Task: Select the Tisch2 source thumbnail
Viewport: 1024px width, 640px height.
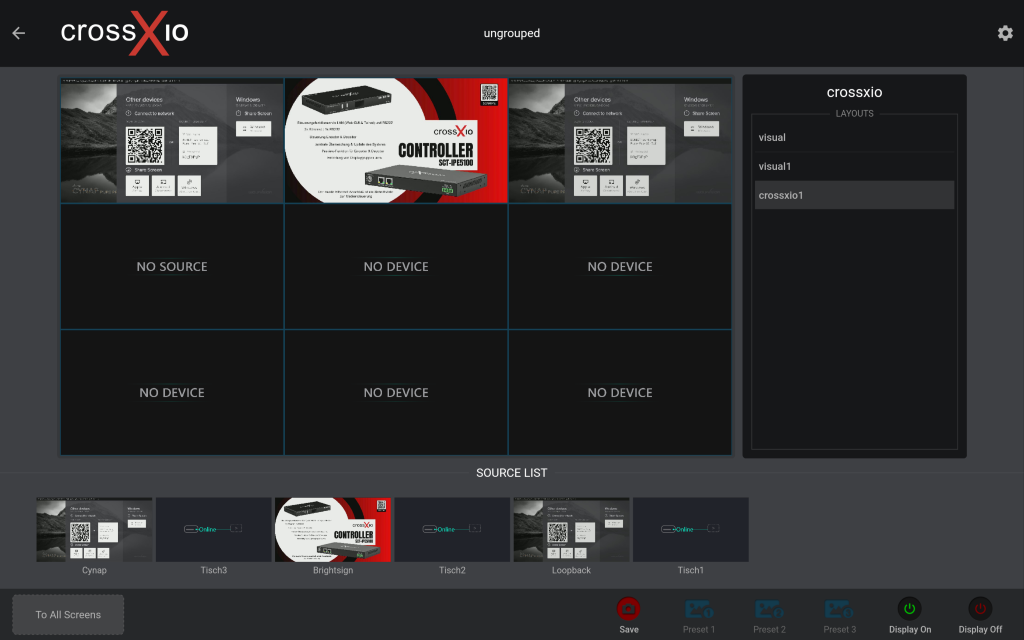Action: point(452,529)
